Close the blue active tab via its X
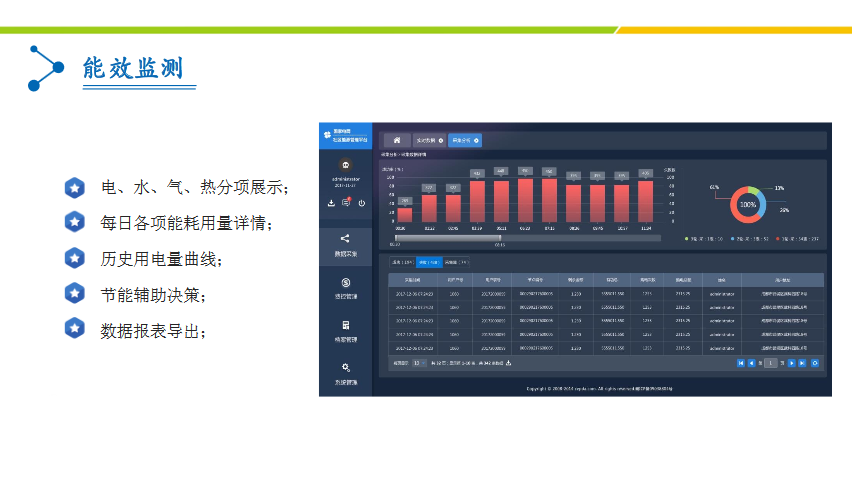 tap(477, 140)
